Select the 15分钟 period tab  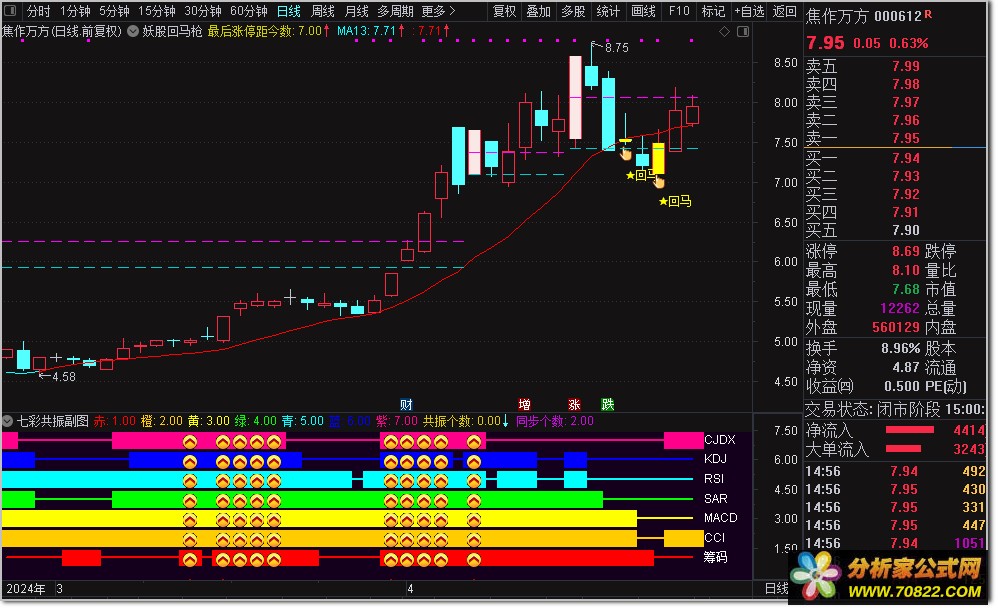(x=157, y=11)
